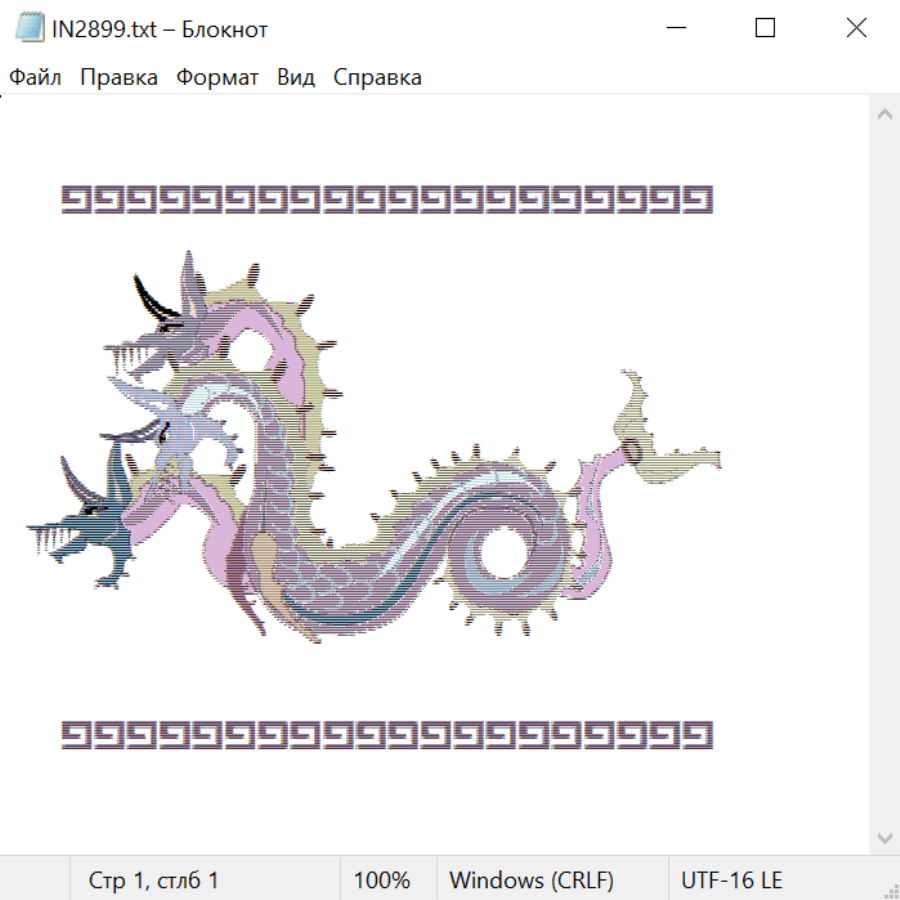This screenshot has width=900, height=900.
Task: Open the Формат menu
Action: tap(217, 78)
